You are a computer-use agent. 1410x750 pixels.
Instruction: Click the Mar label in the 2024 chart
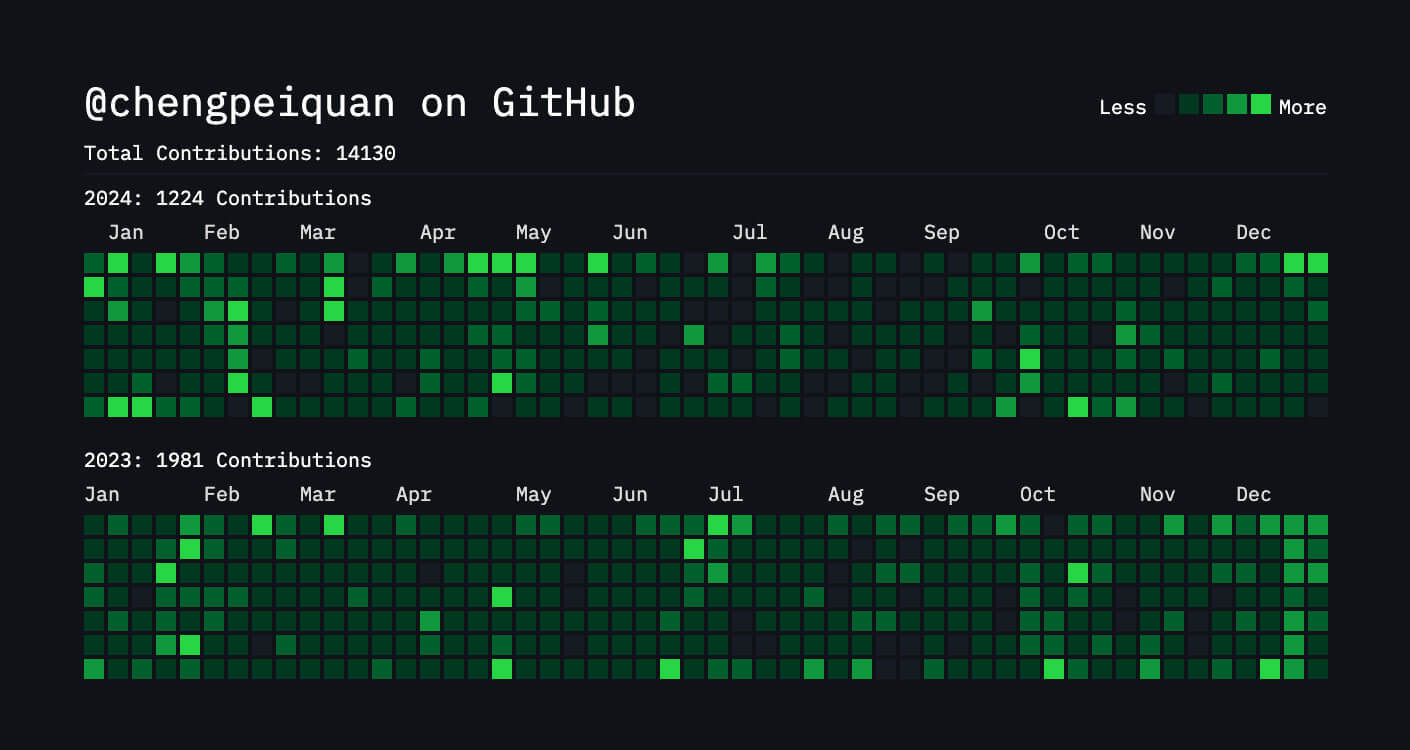coord(318,232)
